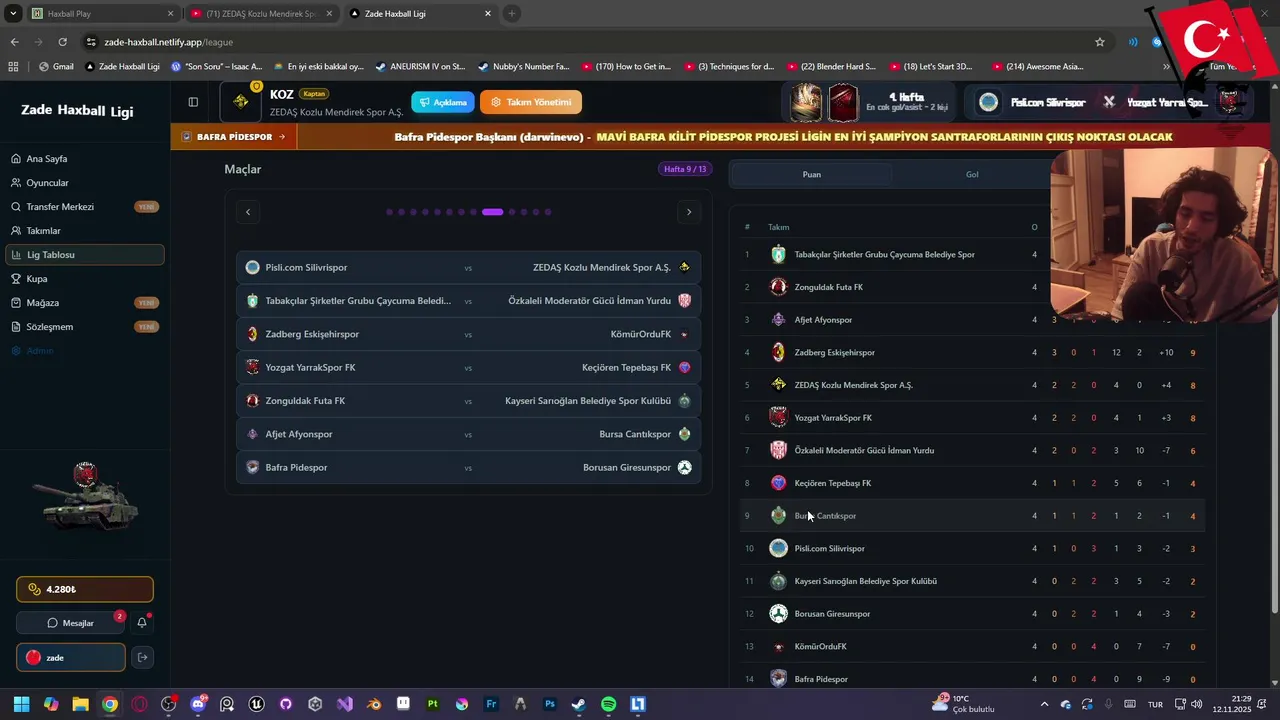
Task: Switch to the Gol standings tab
Action: tap(972, 174)
